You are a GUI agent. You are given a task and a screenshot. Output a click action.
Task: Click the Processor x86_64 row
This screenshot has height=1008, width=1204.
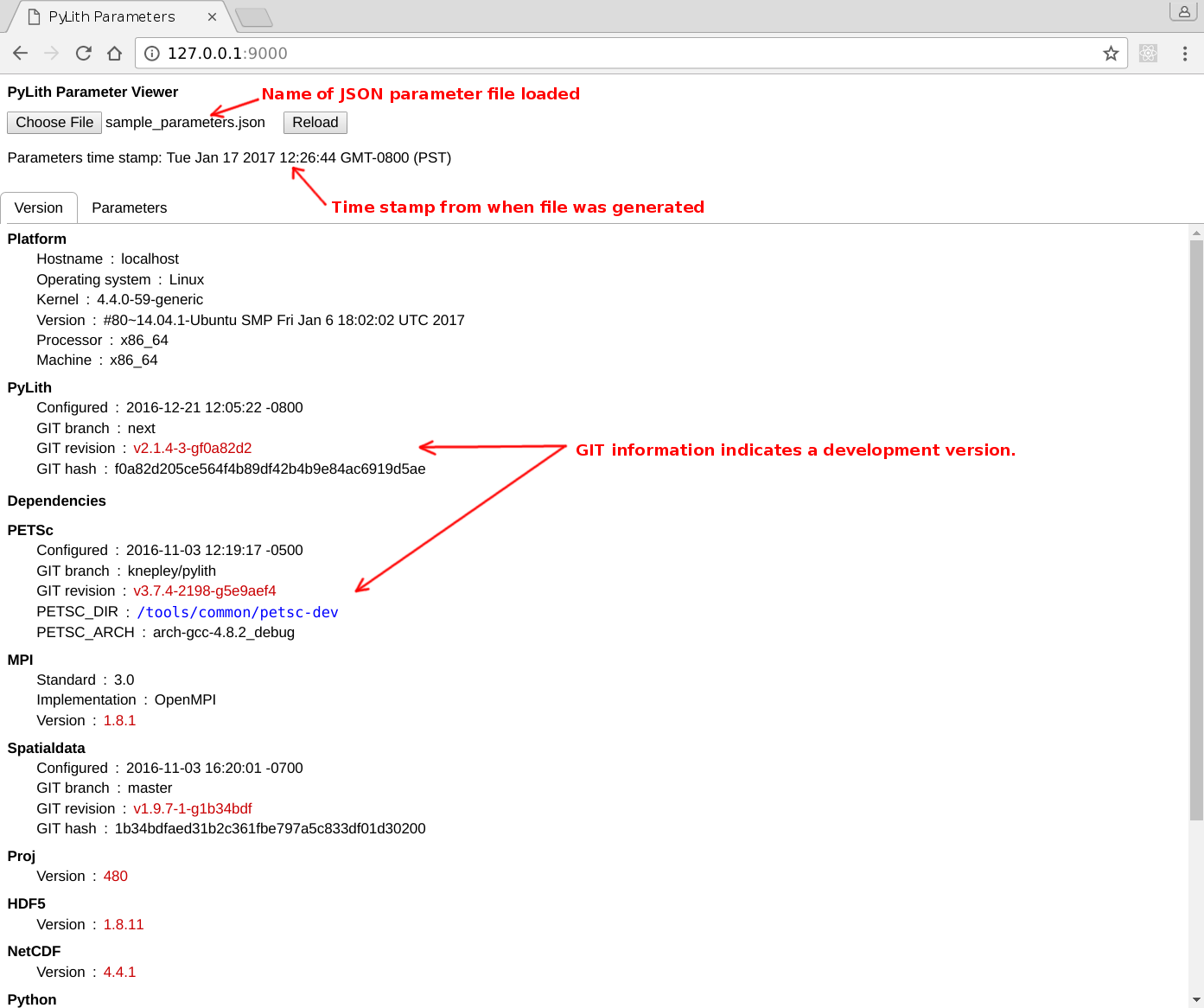tap(102, 340)
